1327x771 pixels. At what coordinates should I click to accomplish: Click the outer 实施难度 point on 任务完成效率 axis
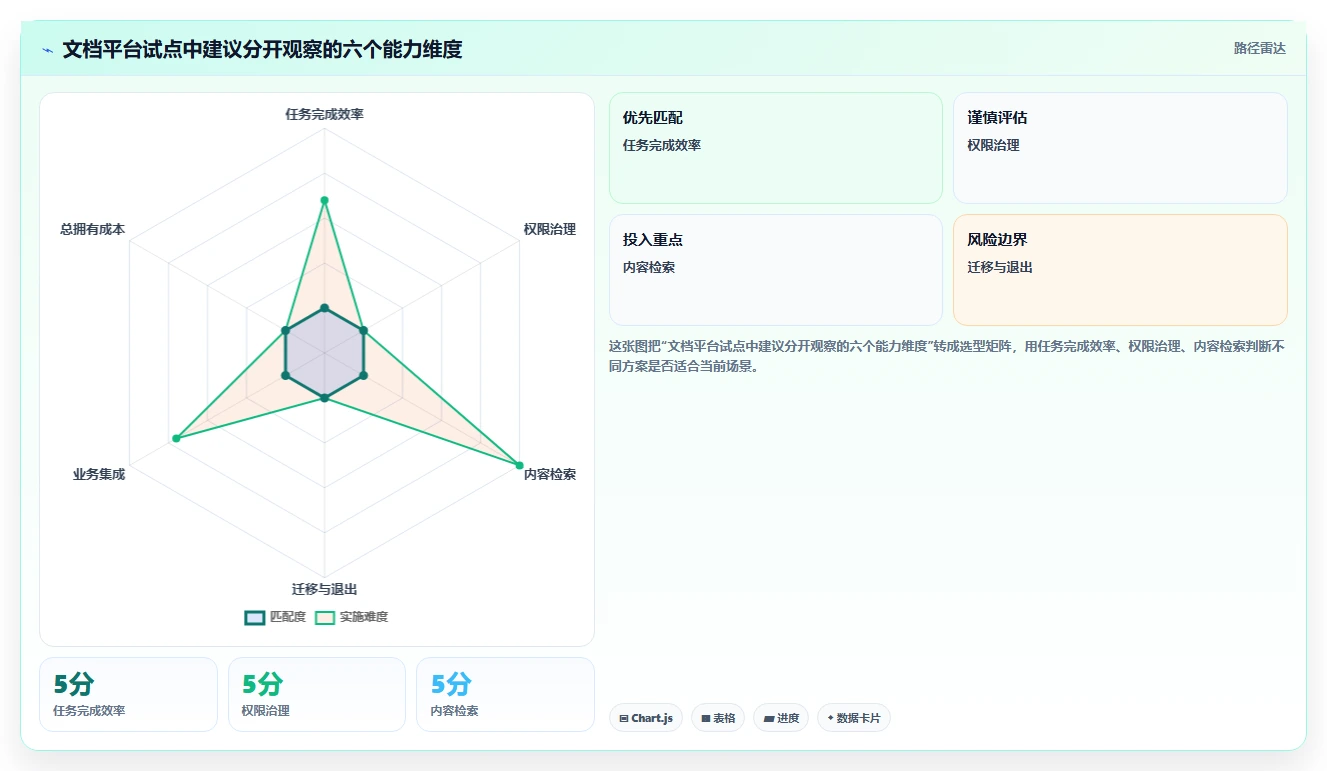[x=324, y=201]
